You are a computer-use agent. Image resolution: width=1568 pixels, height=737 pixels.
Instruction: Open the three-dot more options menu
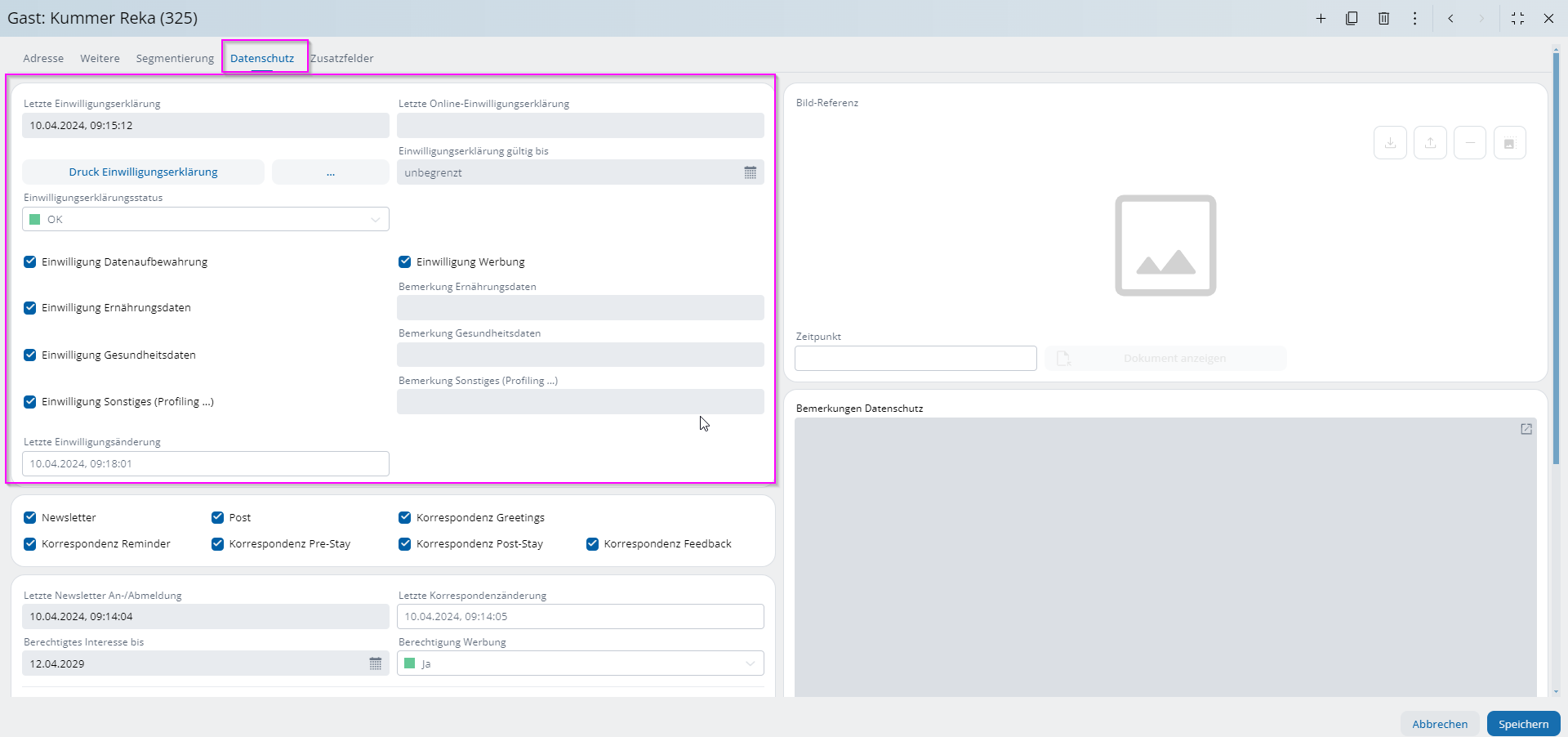tap(1415, 18)
